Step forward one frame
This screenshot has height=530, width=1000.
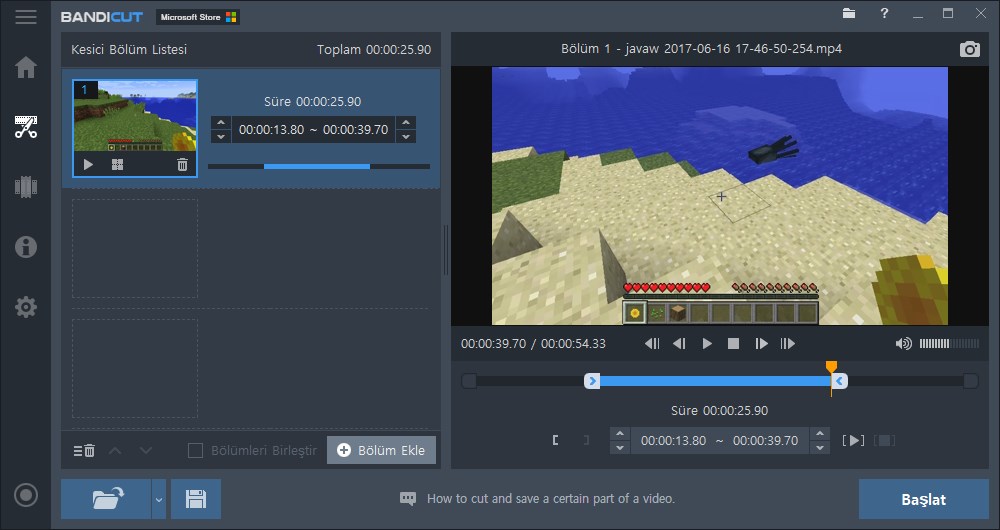tap(761, 344)
